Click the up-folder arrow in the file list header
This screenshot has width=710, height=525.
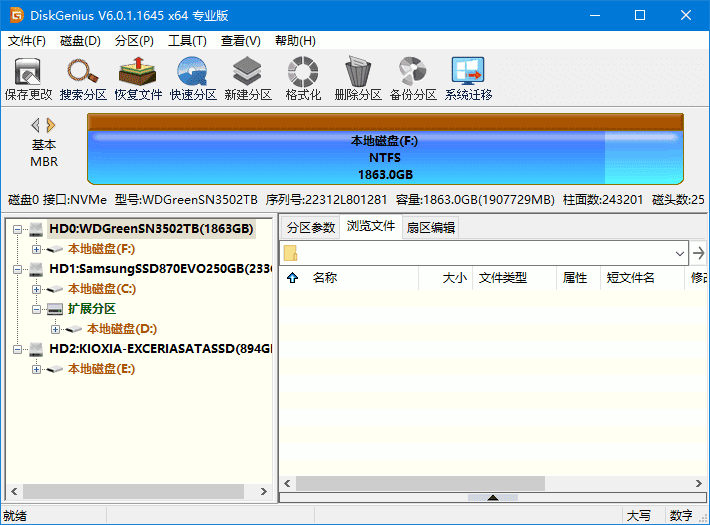tap(293, 278)
